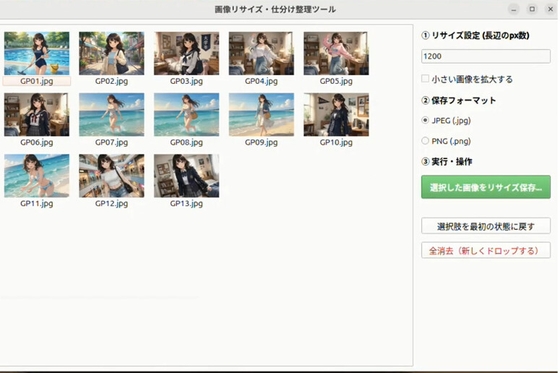560x373 pixels.
Task: Select the GP01.jpg pool thumbnail
Action: [x=37, y=53]
